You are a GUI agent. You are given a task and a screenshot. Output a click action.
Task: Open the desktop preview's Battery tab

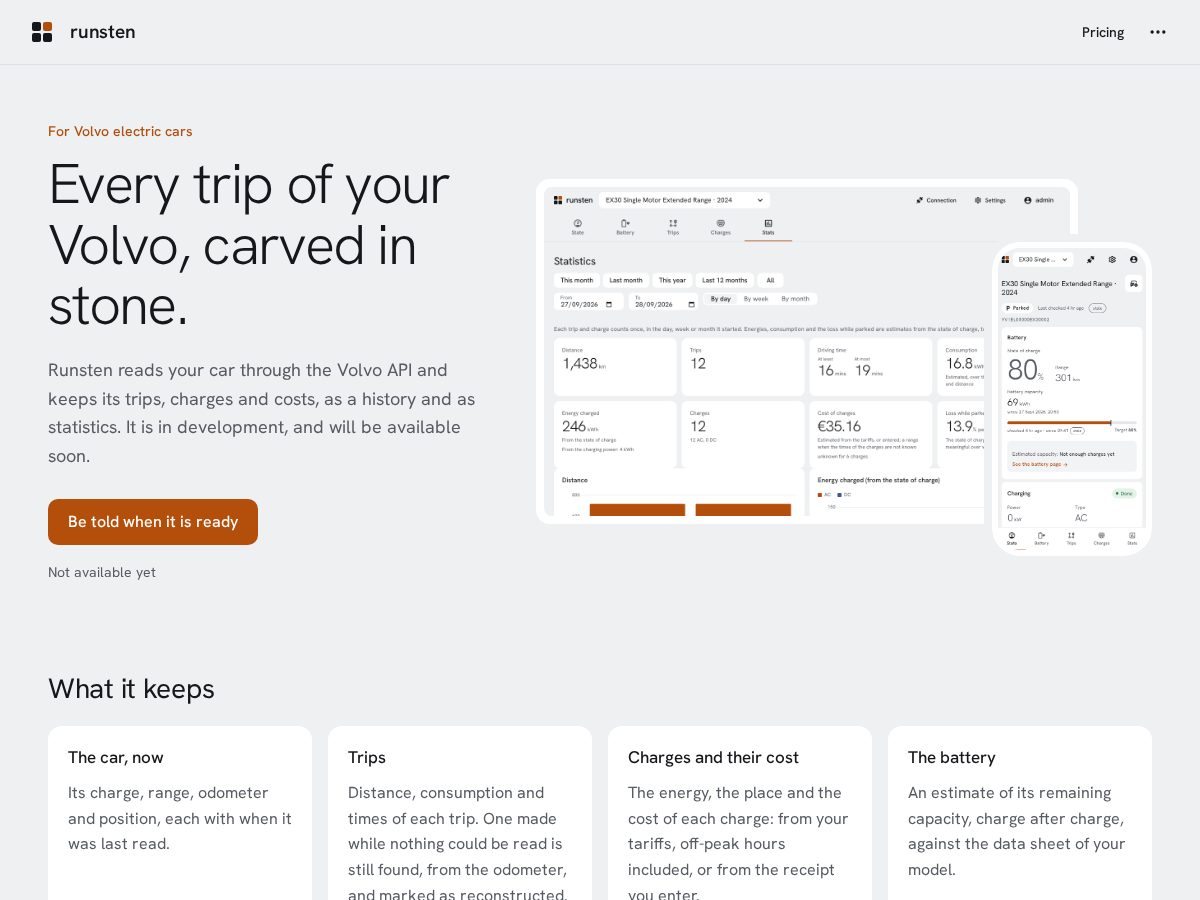click(625, 227)
